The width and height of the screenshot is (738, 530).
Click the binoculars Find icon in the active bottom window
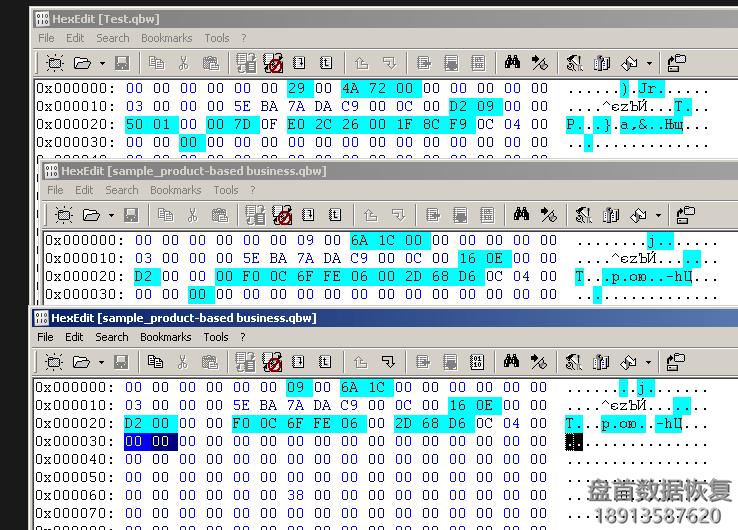point(512,362)
